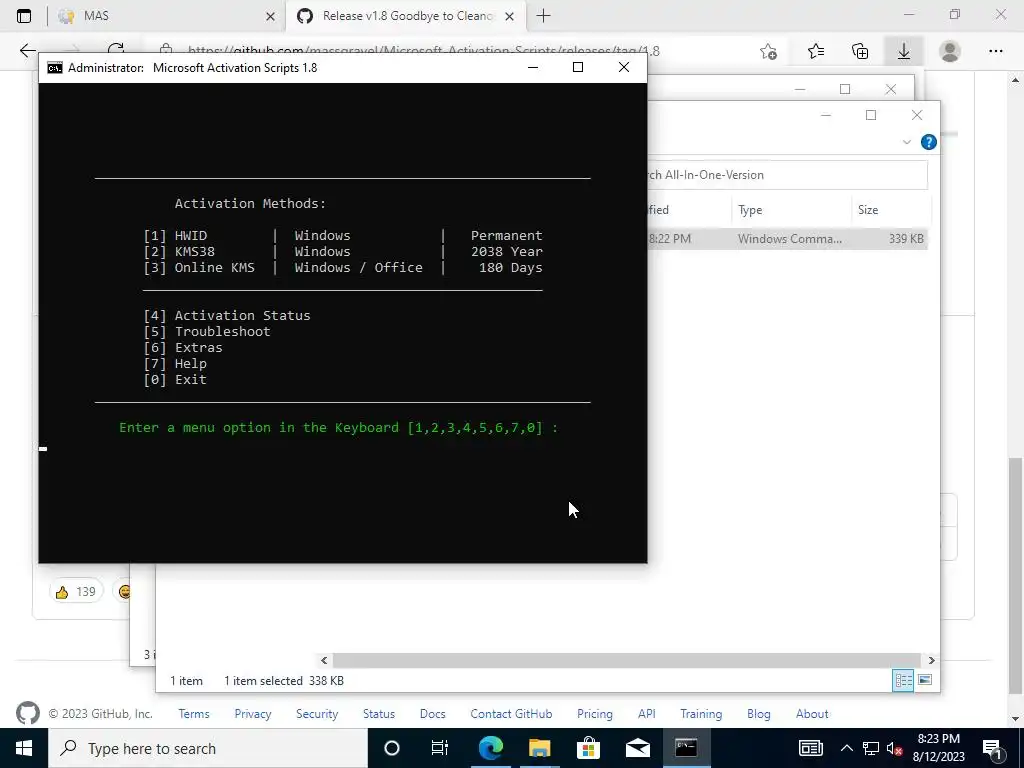Click the Explorer help icon
Screen dimensions: 1024x768
click(928, 142)
